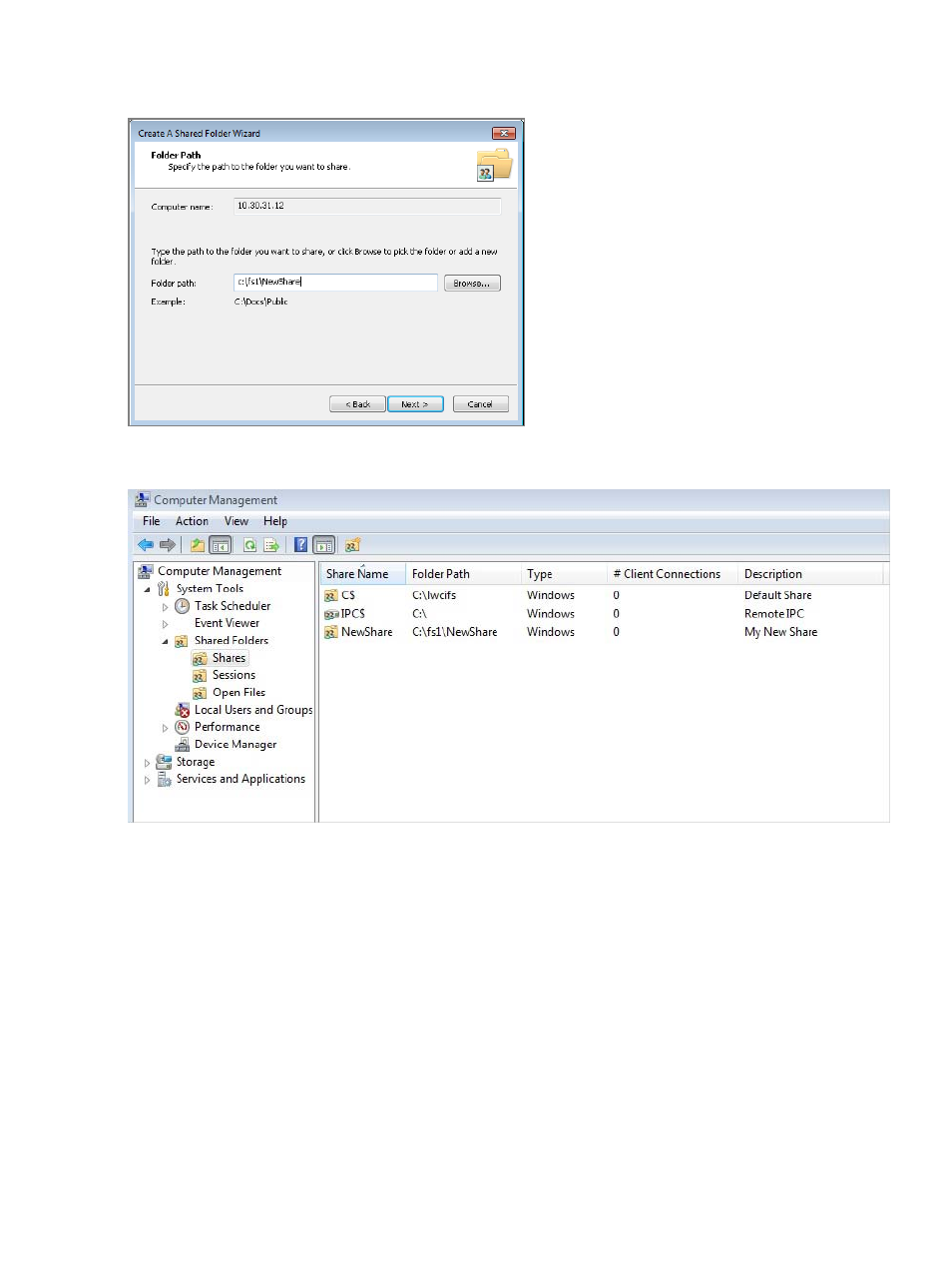Click the NewShare share icon in the list
Screen dimensions: 952x1268
331,632
